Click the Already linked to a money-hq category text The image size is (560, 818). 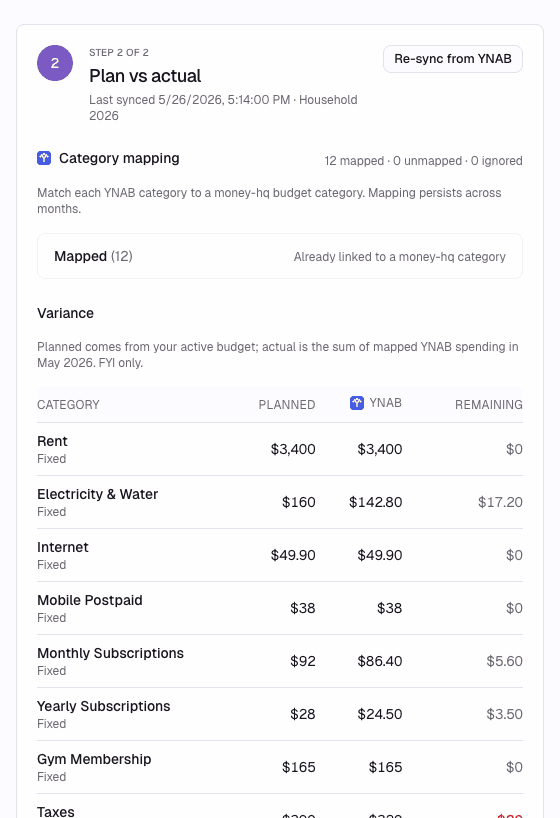[x=400, y=257]
